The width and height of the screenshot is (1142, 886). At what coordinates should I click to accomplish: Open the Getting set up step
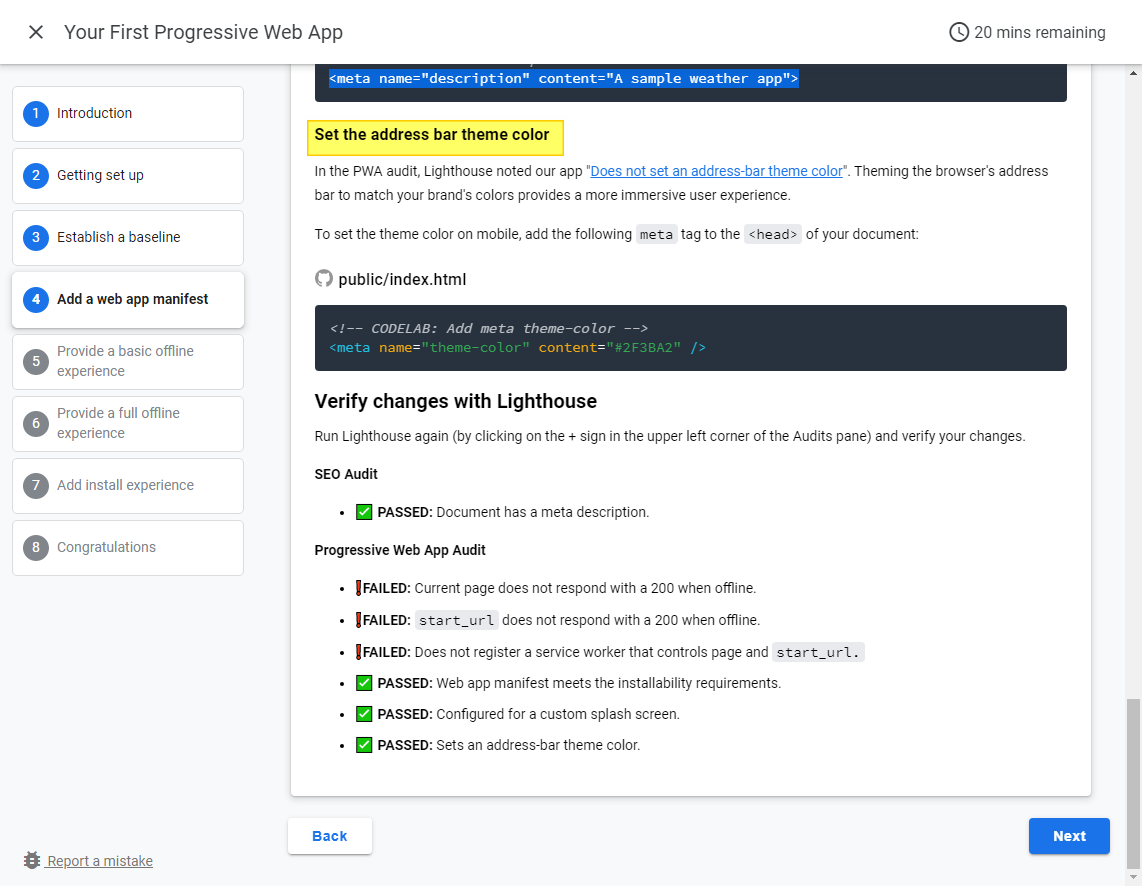pyautogui.click(x=128, y=175)
